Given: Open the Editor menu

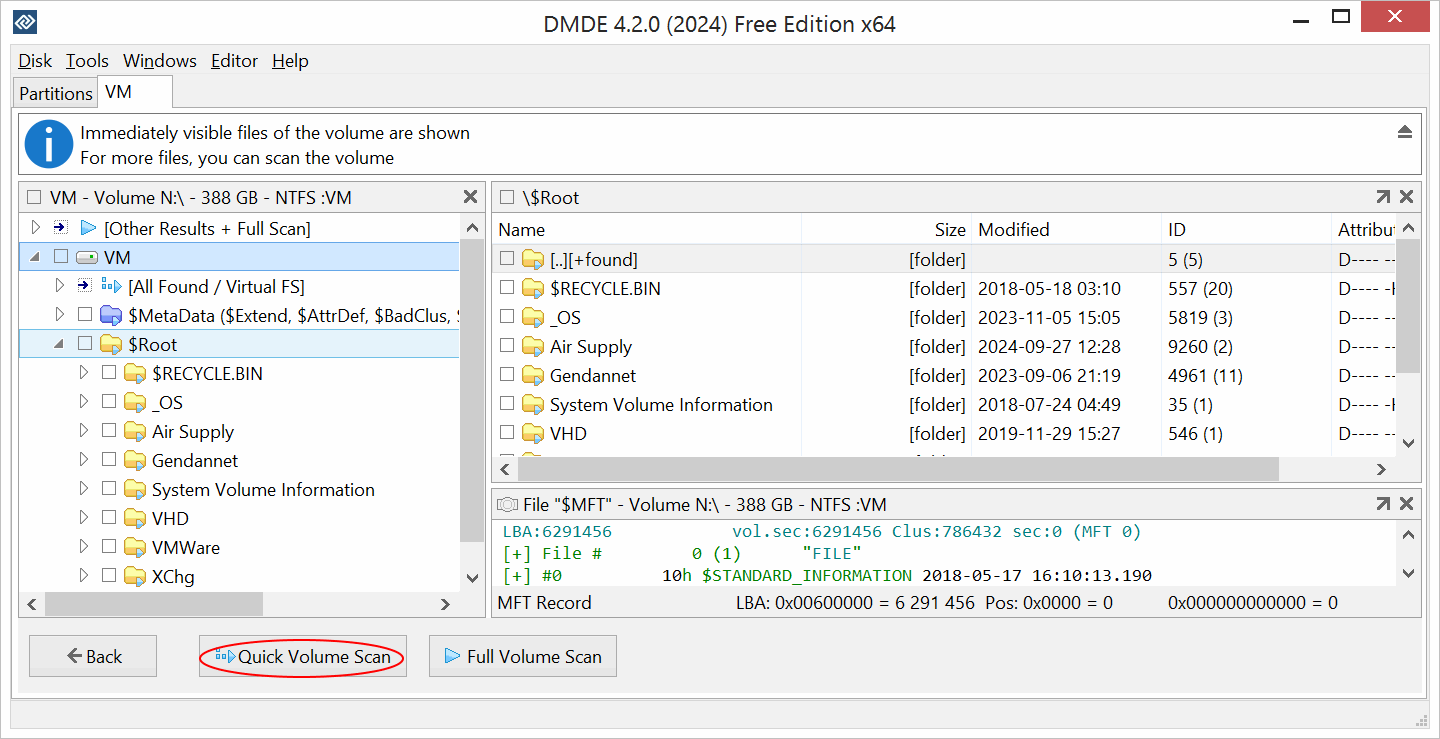Looking at the screenshot, I should pyautogui.click(x=234, y=61).
